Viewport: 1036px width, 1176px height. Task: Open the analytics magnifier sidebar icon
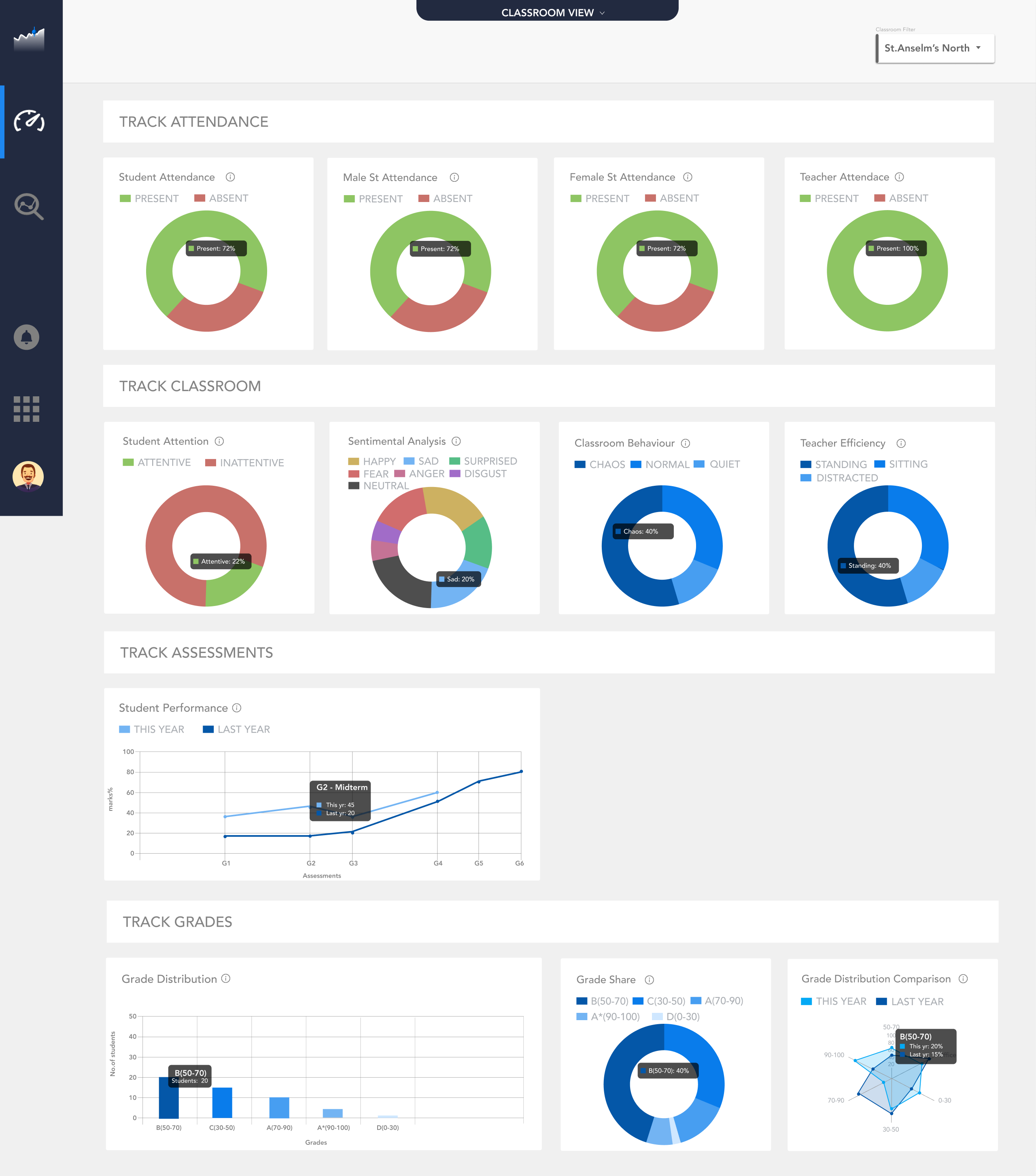coord(29,206)
